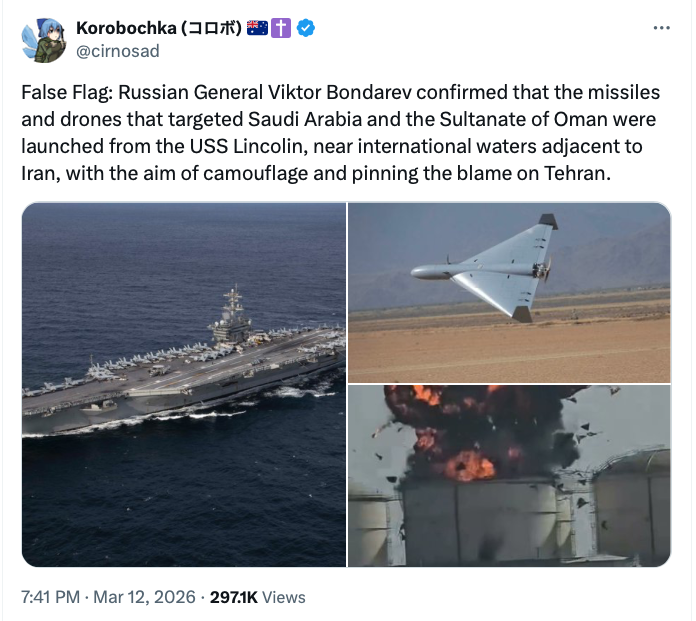Click the purple cross emoji
Image resolution: width=696 pixels, height=621 pixels.
click(282, 29)
